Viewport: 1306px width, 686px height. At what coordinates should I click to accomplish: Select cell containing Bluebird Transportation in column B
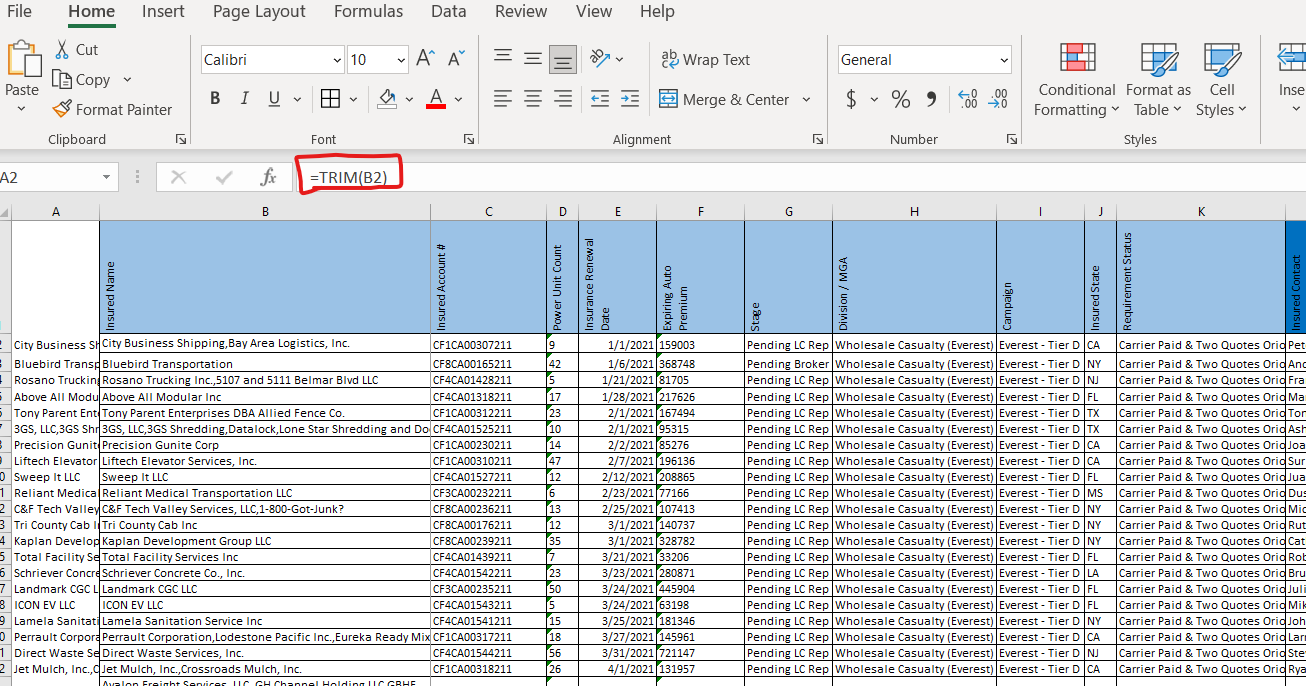click(265, 364)
